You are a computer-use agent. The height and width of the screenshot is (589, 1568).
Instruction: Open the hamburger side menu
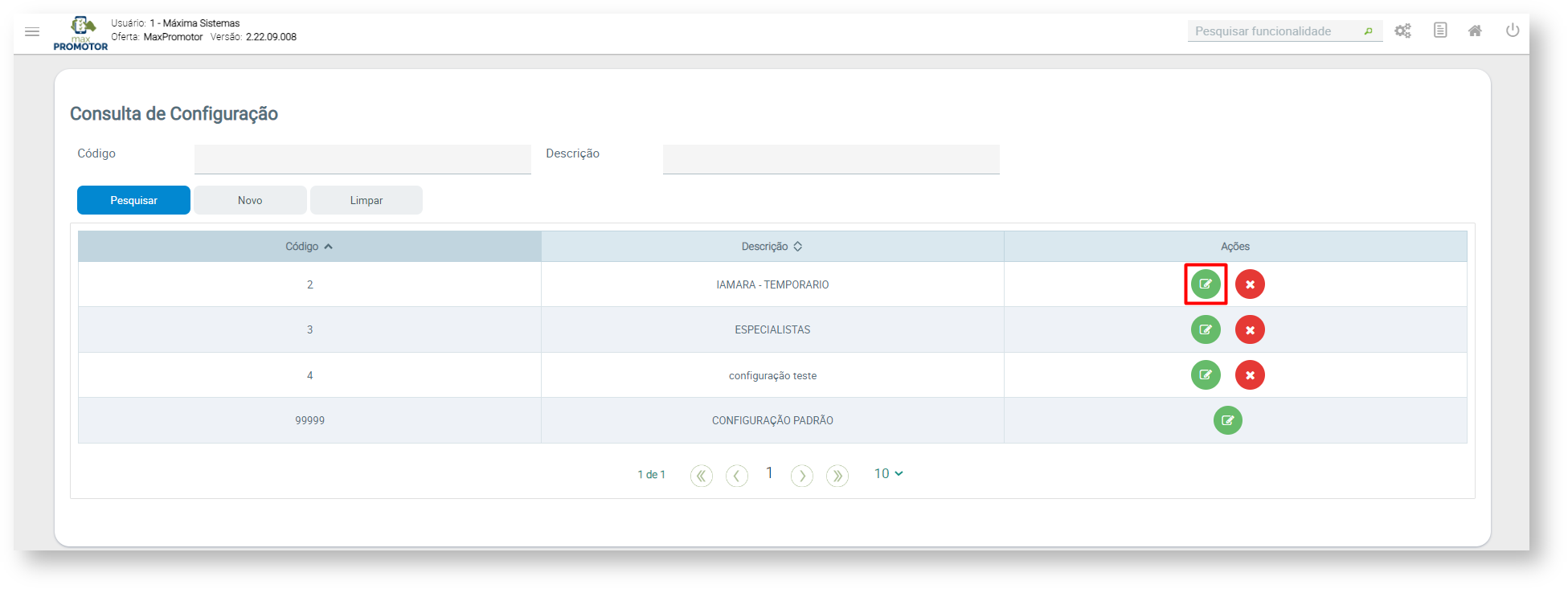click(x=32, y=31)
